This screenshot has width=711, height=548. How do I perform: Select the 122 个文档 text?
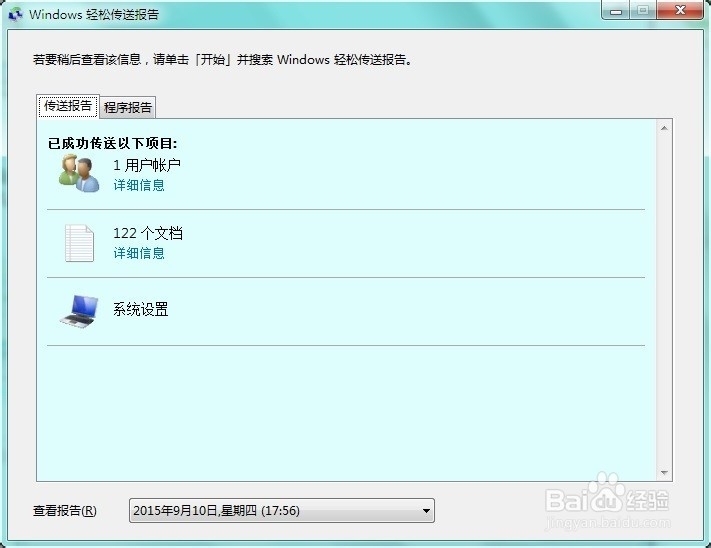point(148,233)
